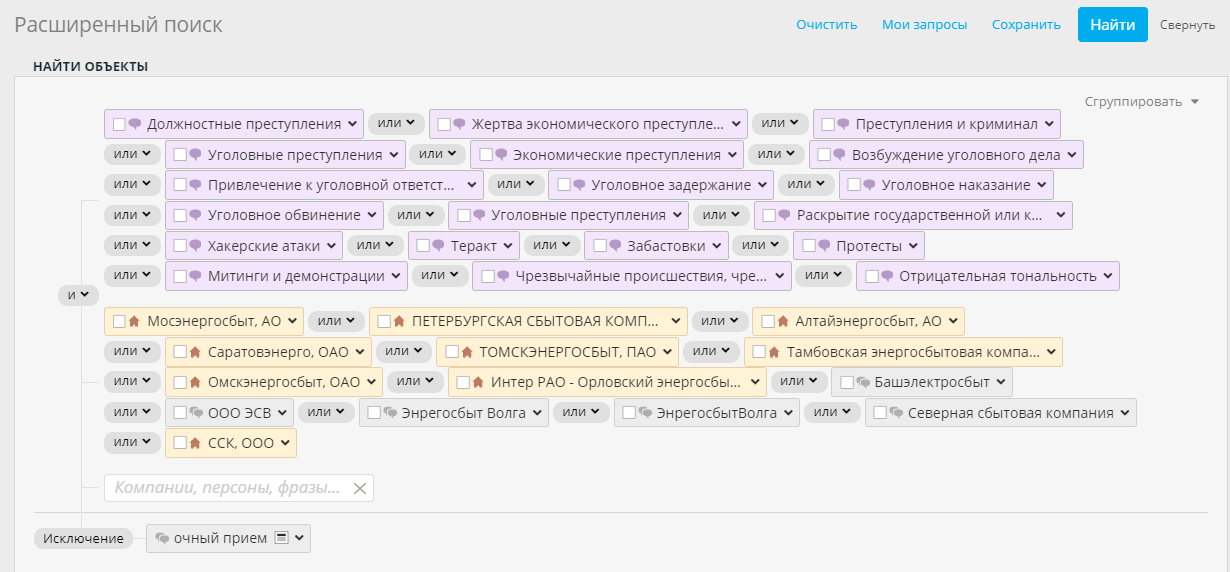
Task: Click the НАЙТИ ОБЪЕКТЫ heading
Action: point(90,67)
